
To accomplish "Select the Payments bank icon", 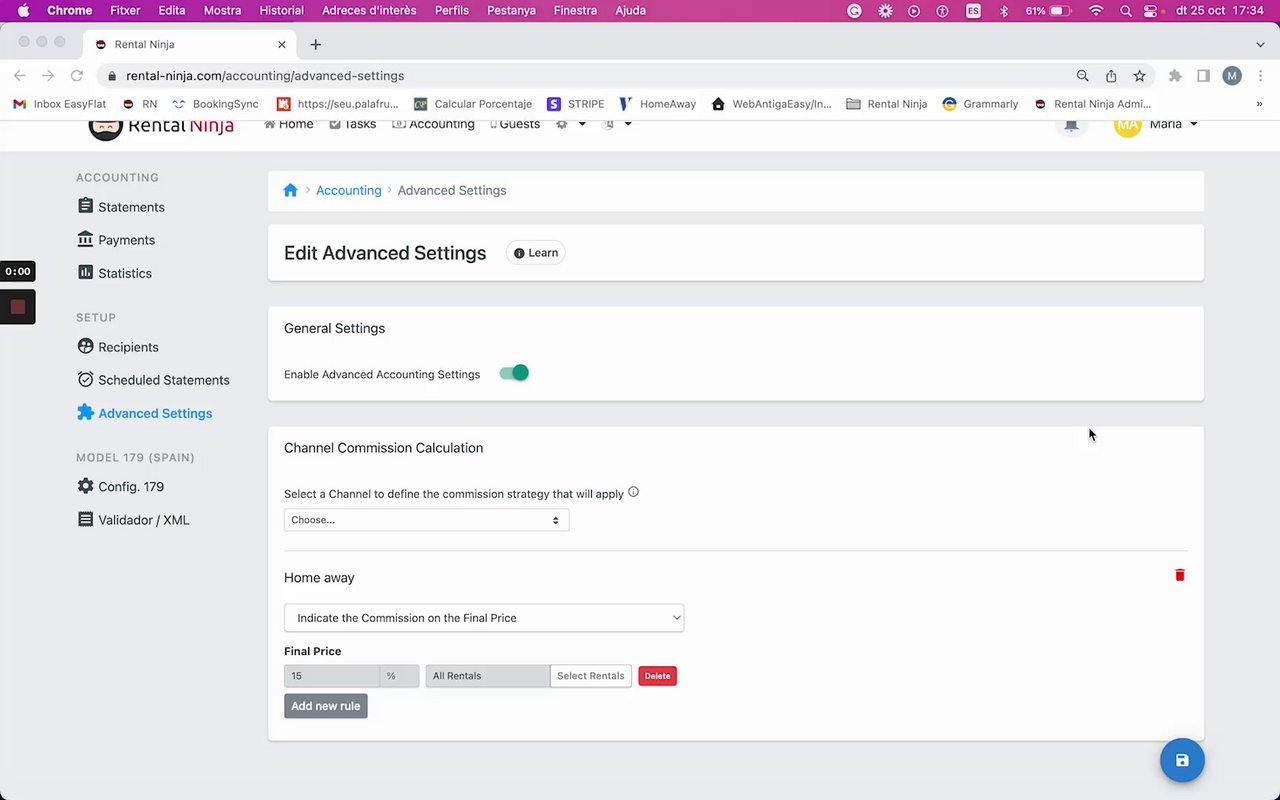I will pyautogui.click(x=85, y=239).
